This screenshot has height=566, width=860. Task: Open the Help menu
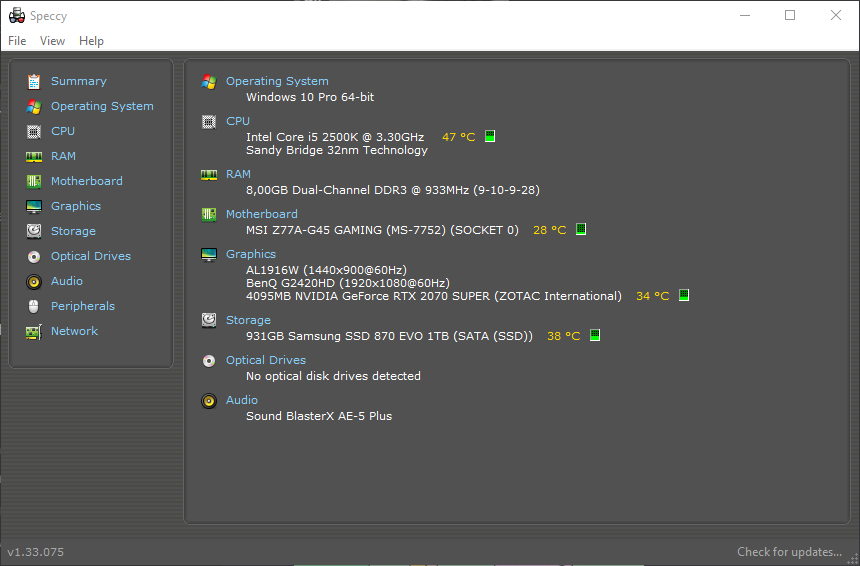coord(91,41)
